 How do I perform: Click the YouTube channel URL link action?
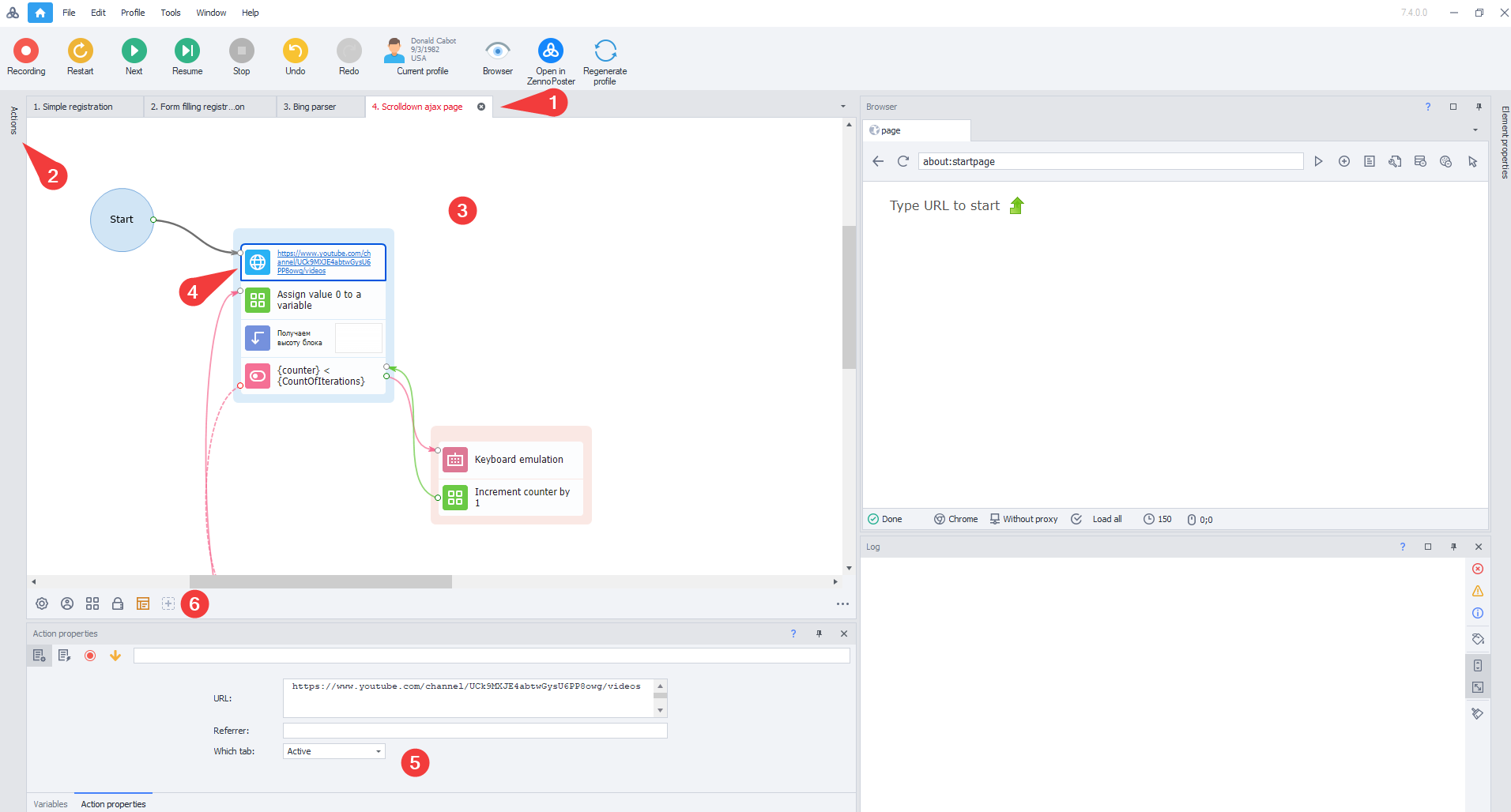click(x=323, y=262)
